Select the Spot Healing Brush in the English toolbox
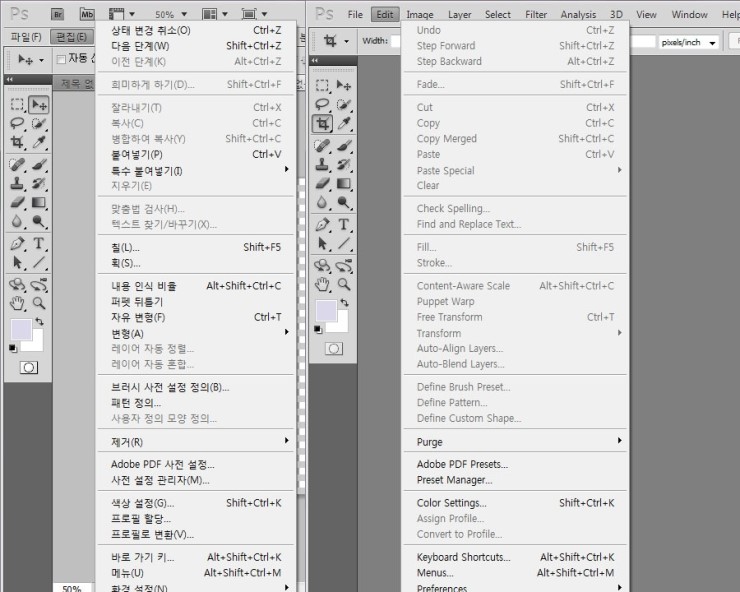The width and height of the screenshot is (740, 592). [322, 146]
